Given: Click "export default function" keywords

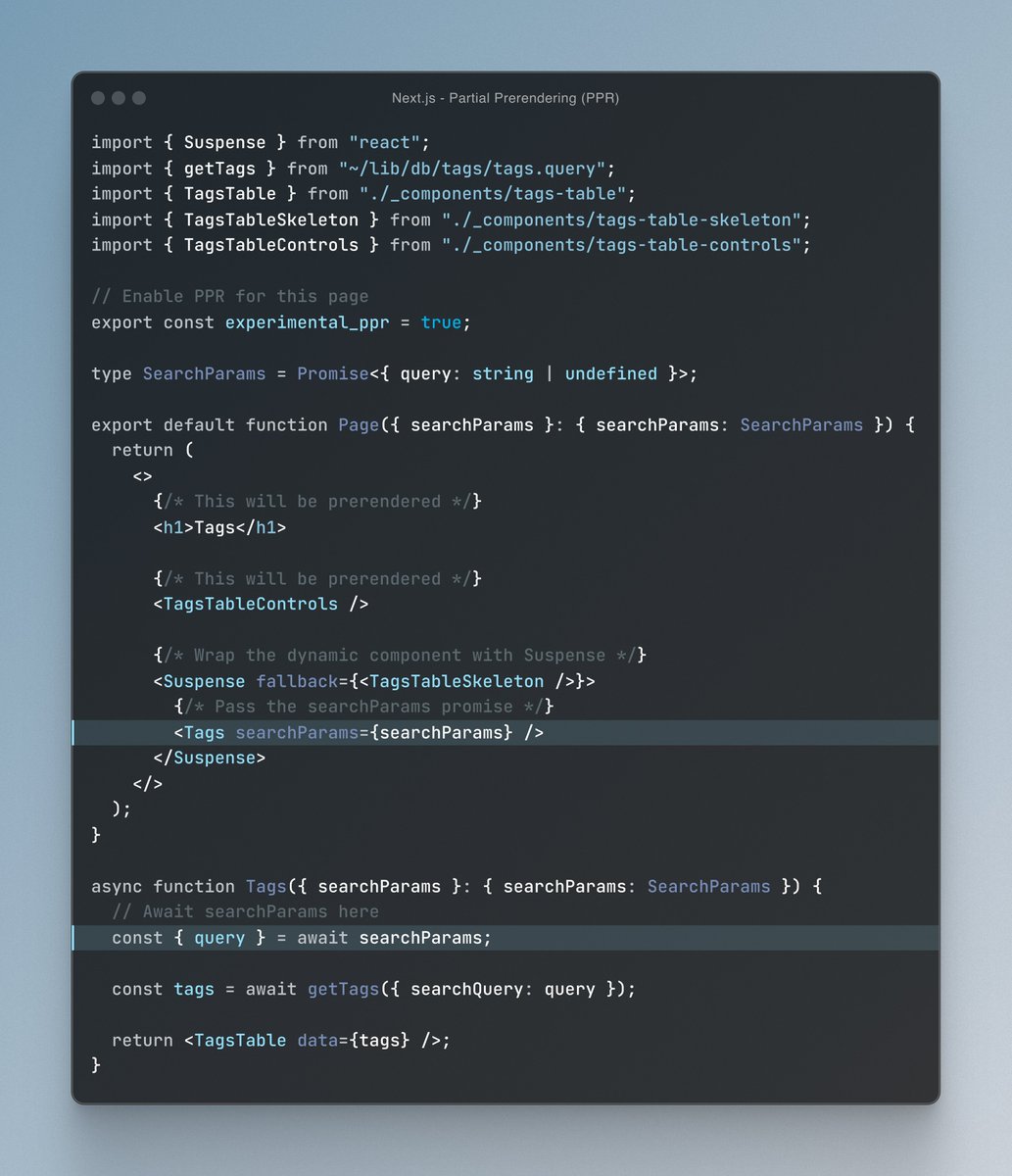Looking at the screenshot, I should coord(210,424).
